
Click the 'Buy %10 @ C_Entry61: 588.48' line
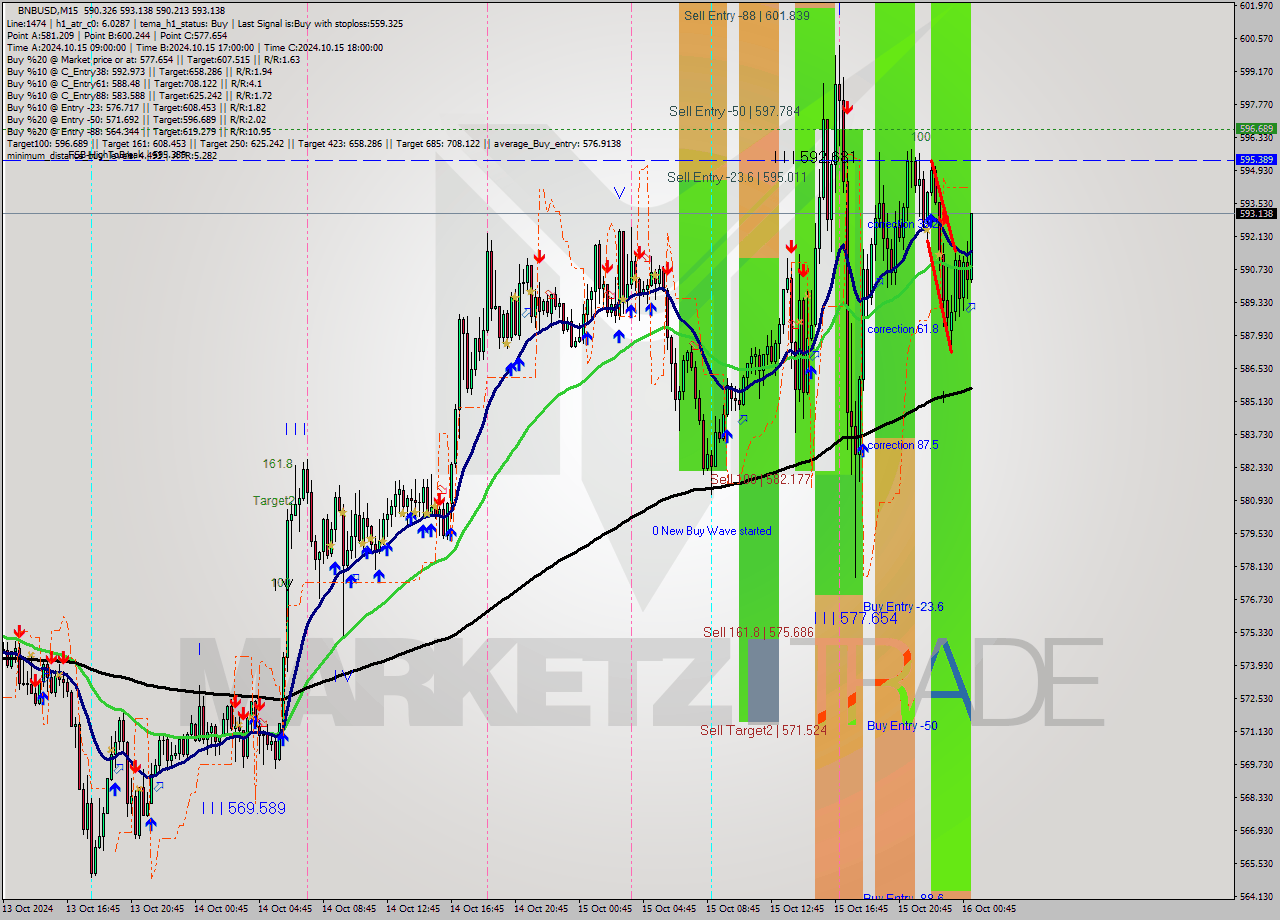tap(135, 83)
